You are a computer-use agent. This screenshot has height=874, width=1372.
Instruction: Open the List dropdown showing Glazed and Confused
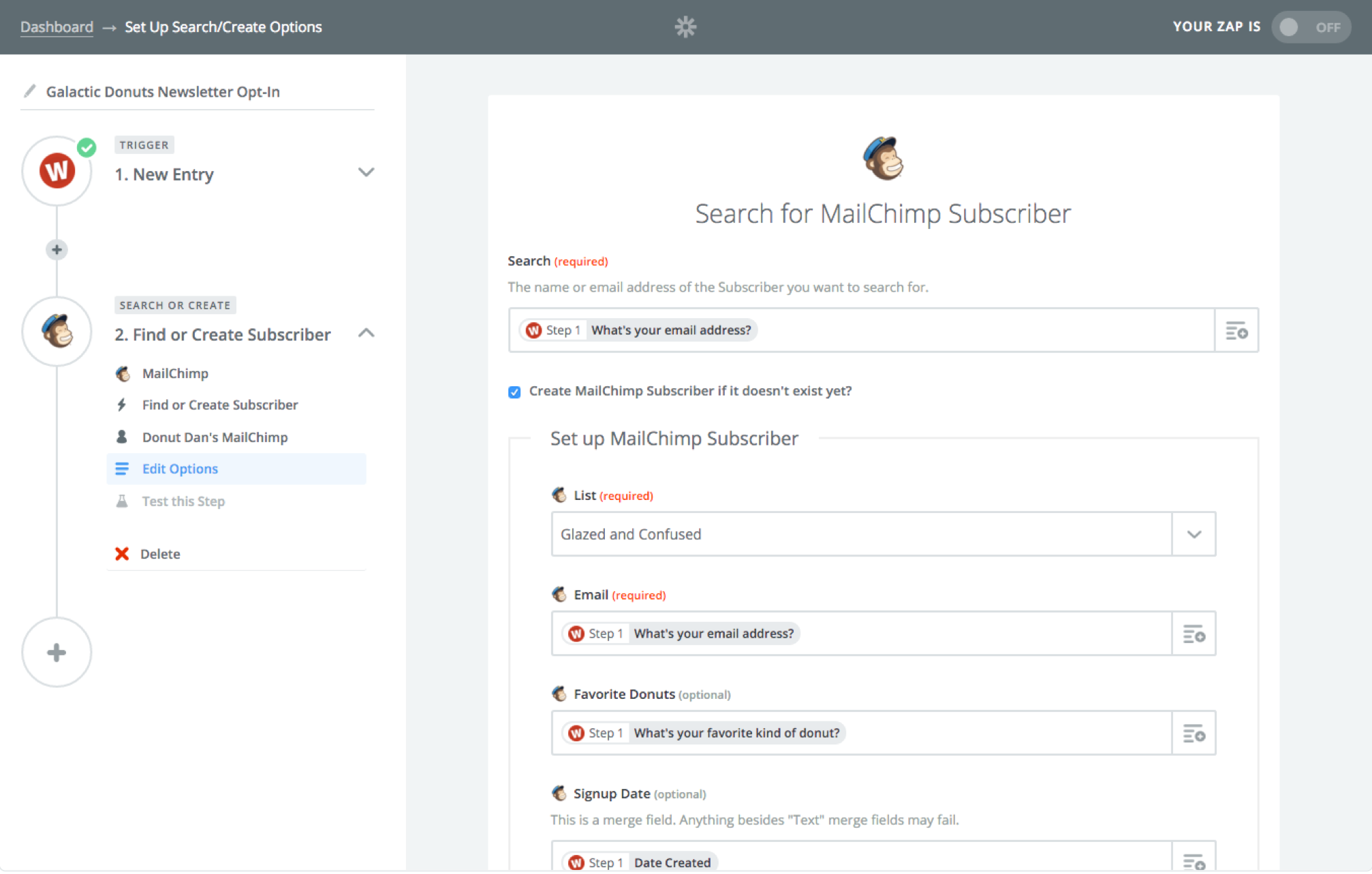pyautogui.click(x=1194, y=535)
